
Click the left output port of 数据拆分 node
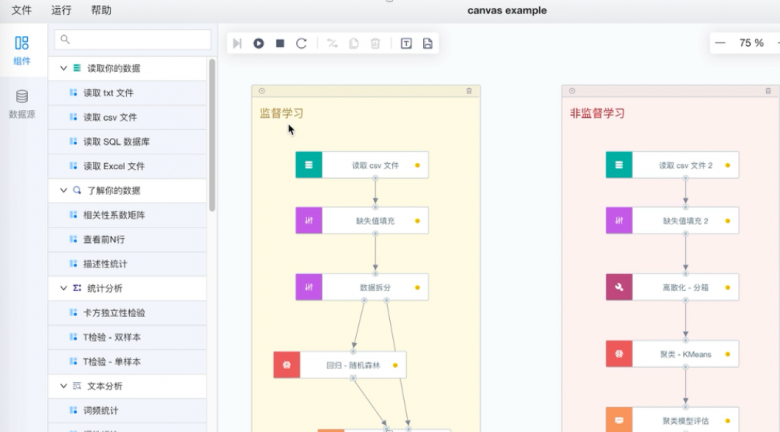point(364,300)
